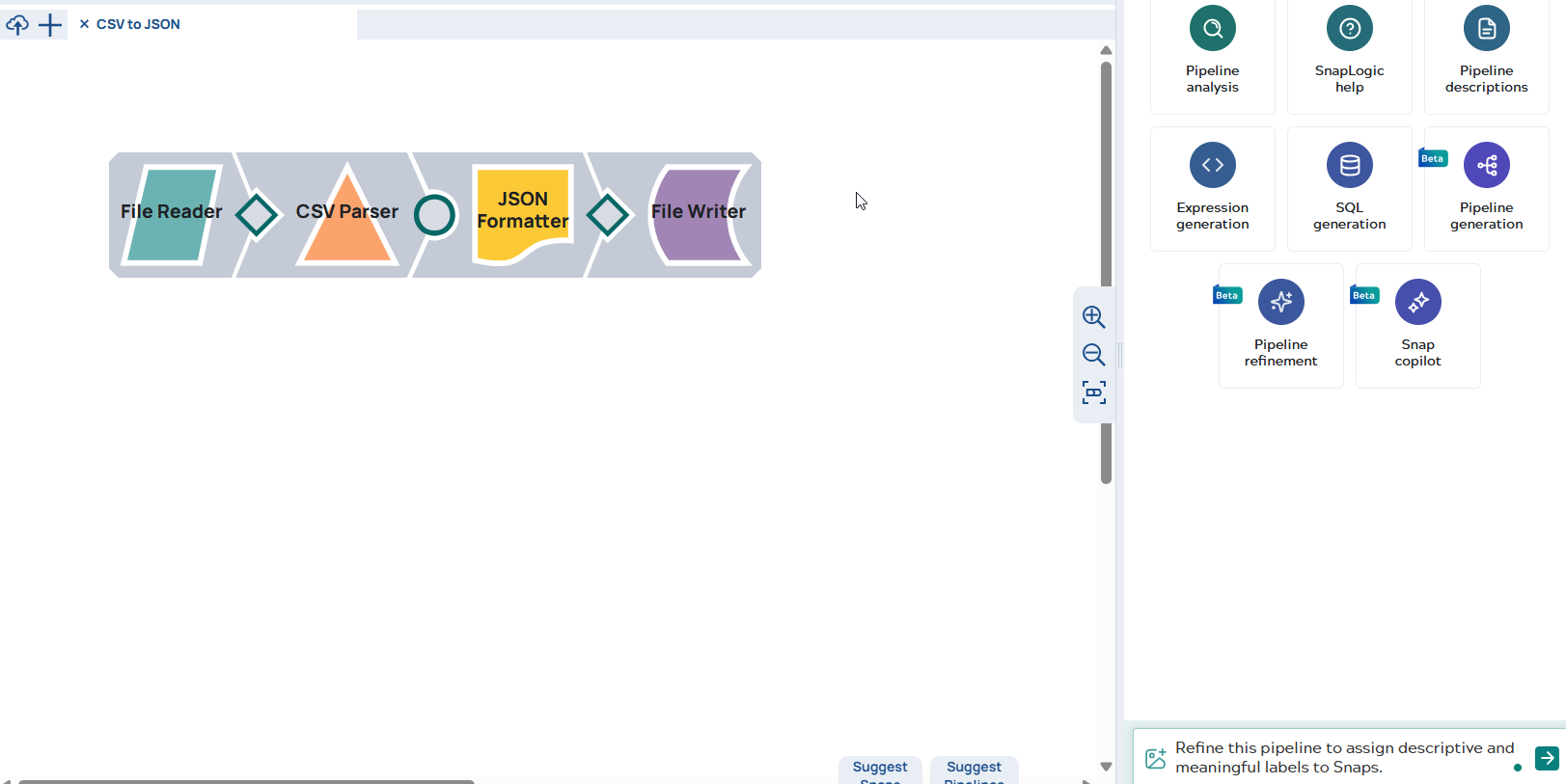Click the cloud upload import icon

[x=17, y=24]
